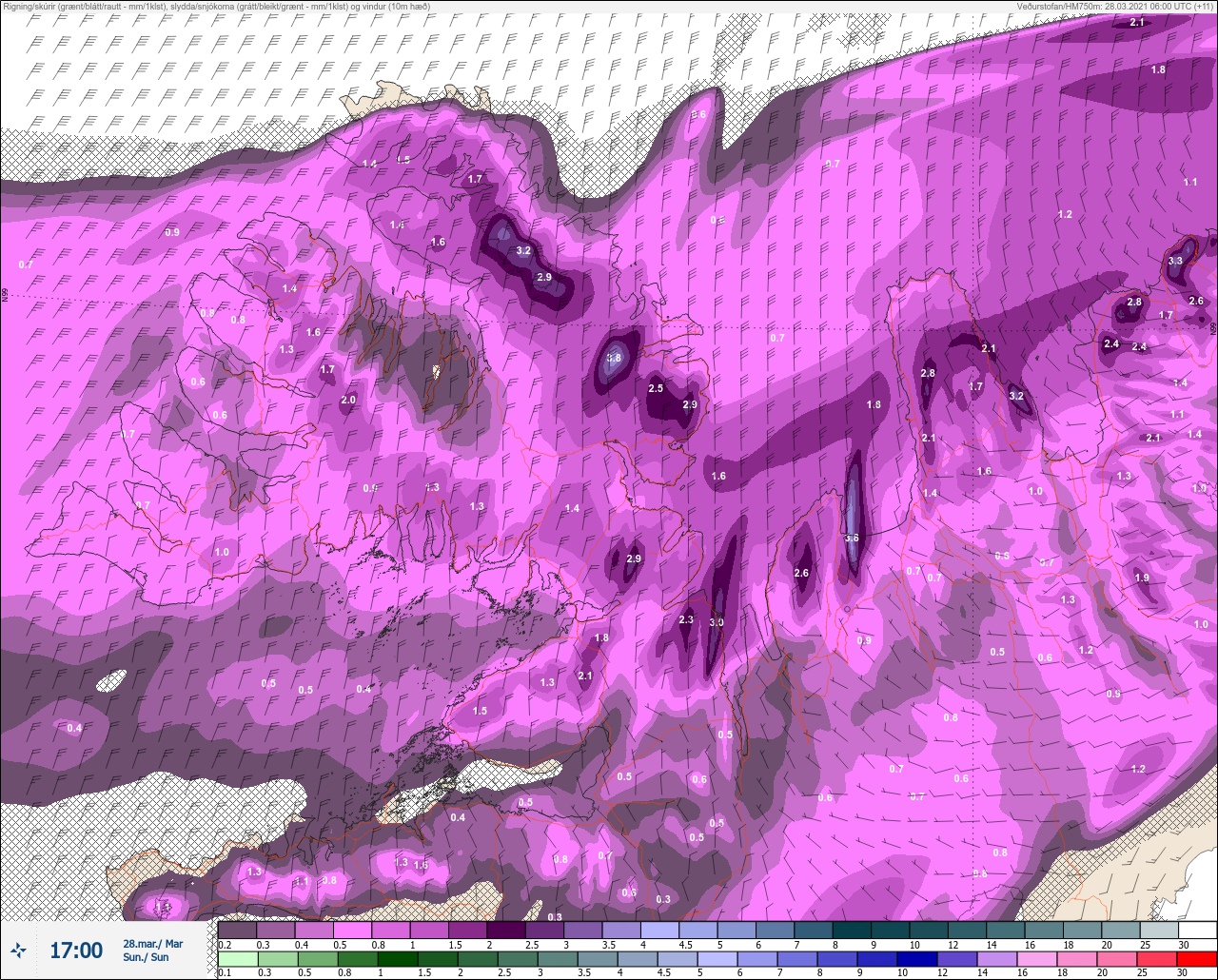
Task: Click the 3.8 precipitation value on the map
Action: pyautogui.click(x=614, y=359)
